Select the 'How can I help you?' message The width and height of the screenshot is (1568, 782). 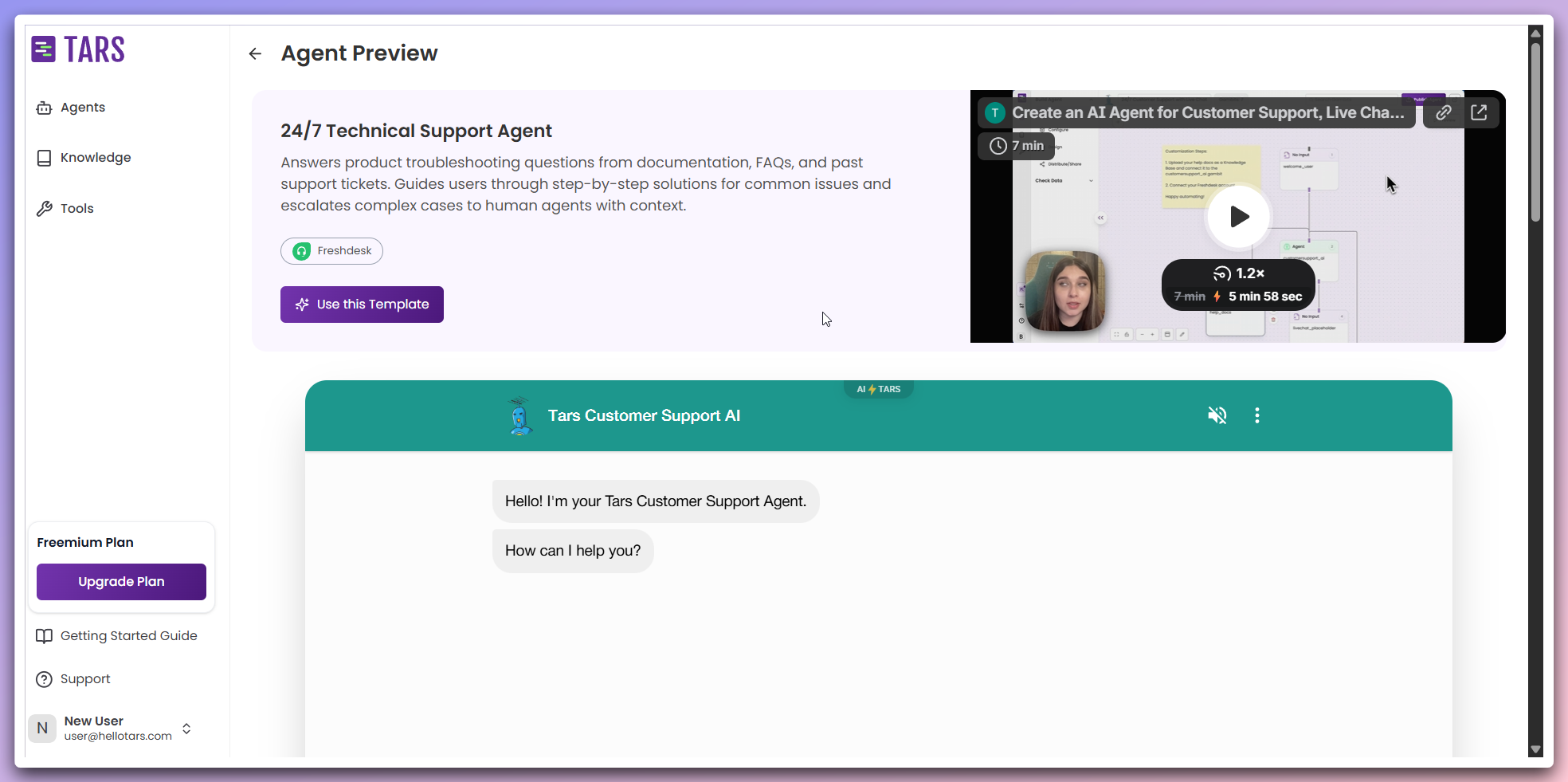point(573,551)
